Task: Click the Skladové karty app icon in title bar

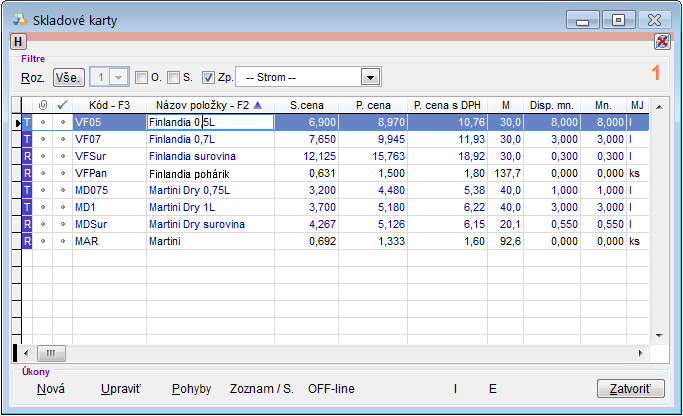Action: coord(19,18)
